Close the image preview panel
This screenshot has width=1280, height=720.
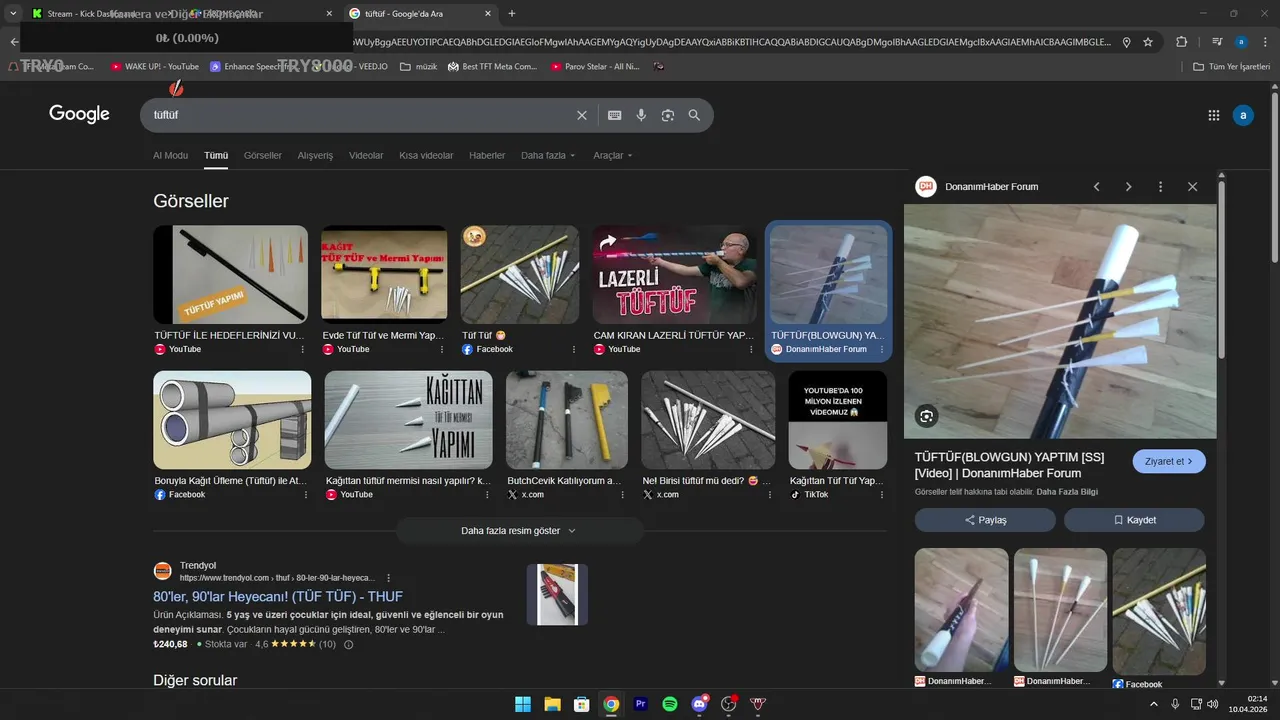pyautogui.click(x=1193, y=187)
